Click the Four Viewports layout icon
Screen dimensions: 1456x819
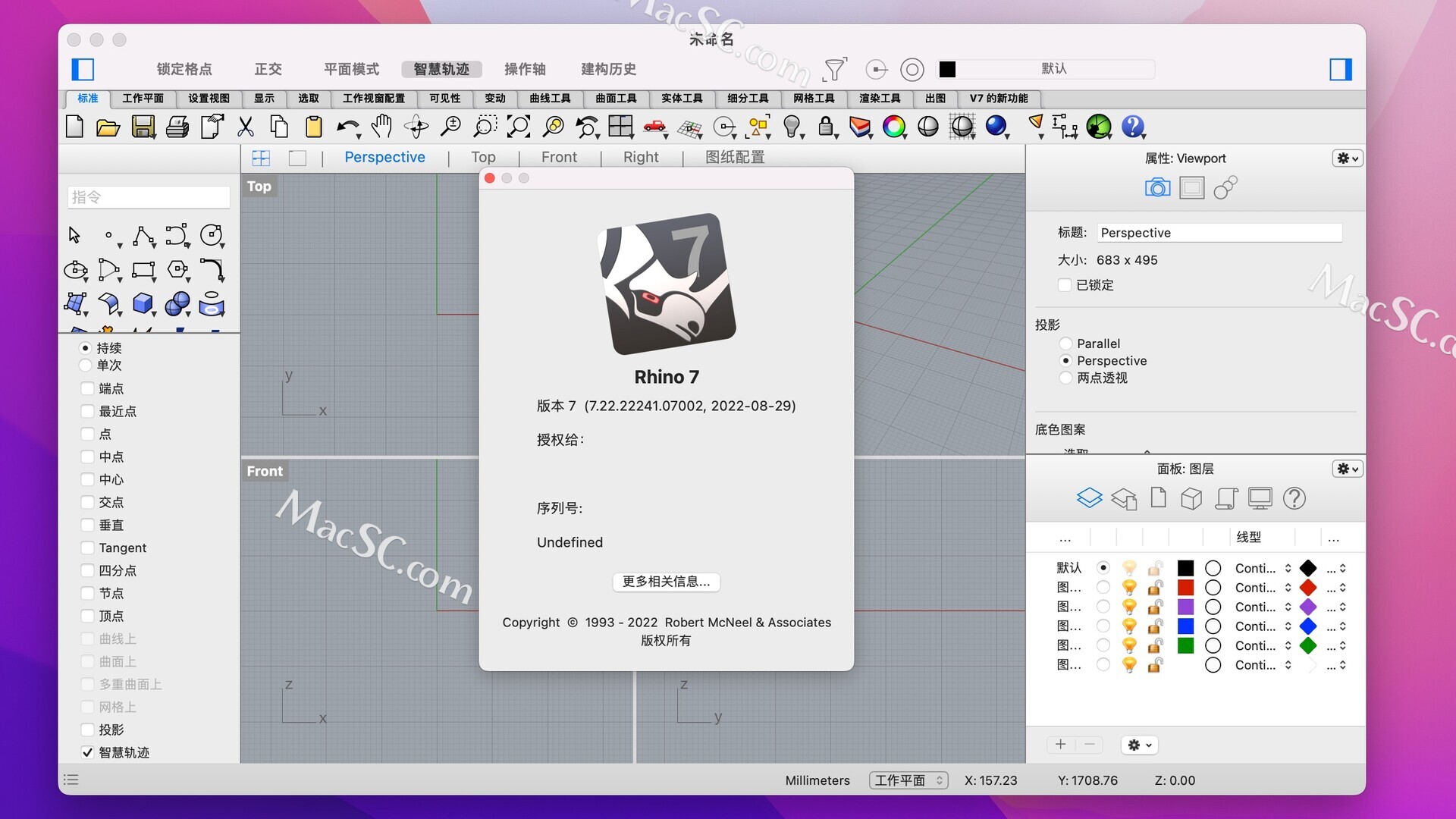620,127
